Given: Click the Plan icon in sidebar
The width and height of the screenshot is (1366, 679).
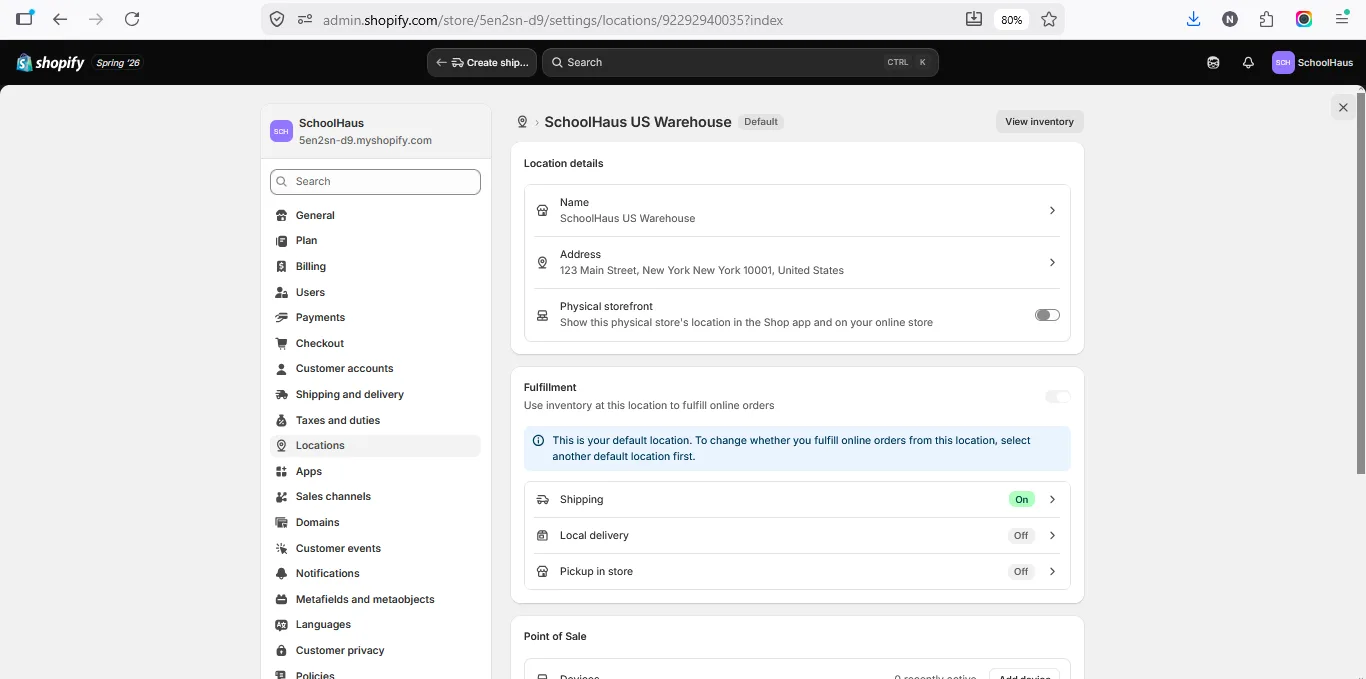Looking at the screenshot, I should click(x=282, y=241).
